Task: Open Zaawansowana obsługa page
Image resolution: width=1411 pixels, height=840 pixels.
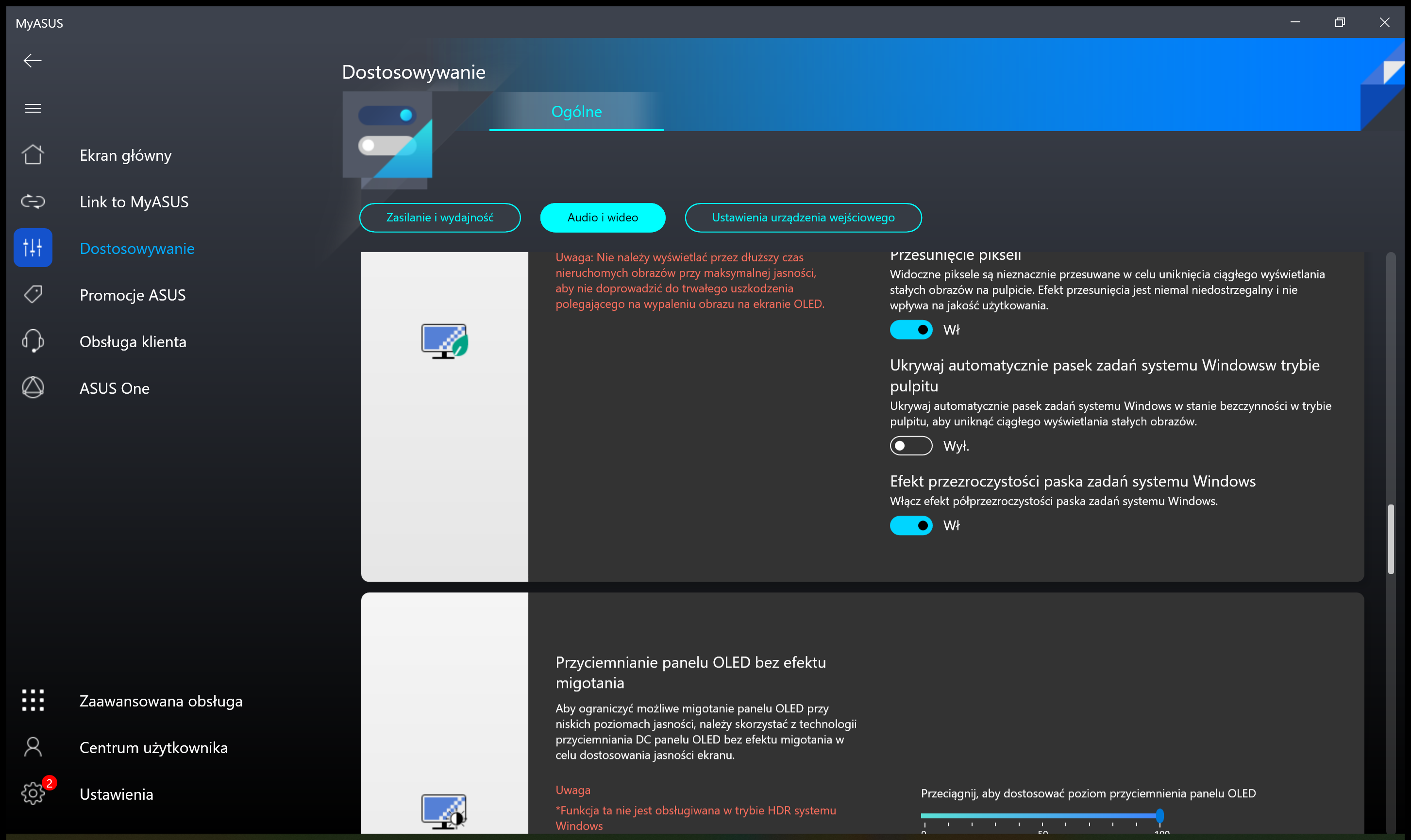Action: (161, 701)
